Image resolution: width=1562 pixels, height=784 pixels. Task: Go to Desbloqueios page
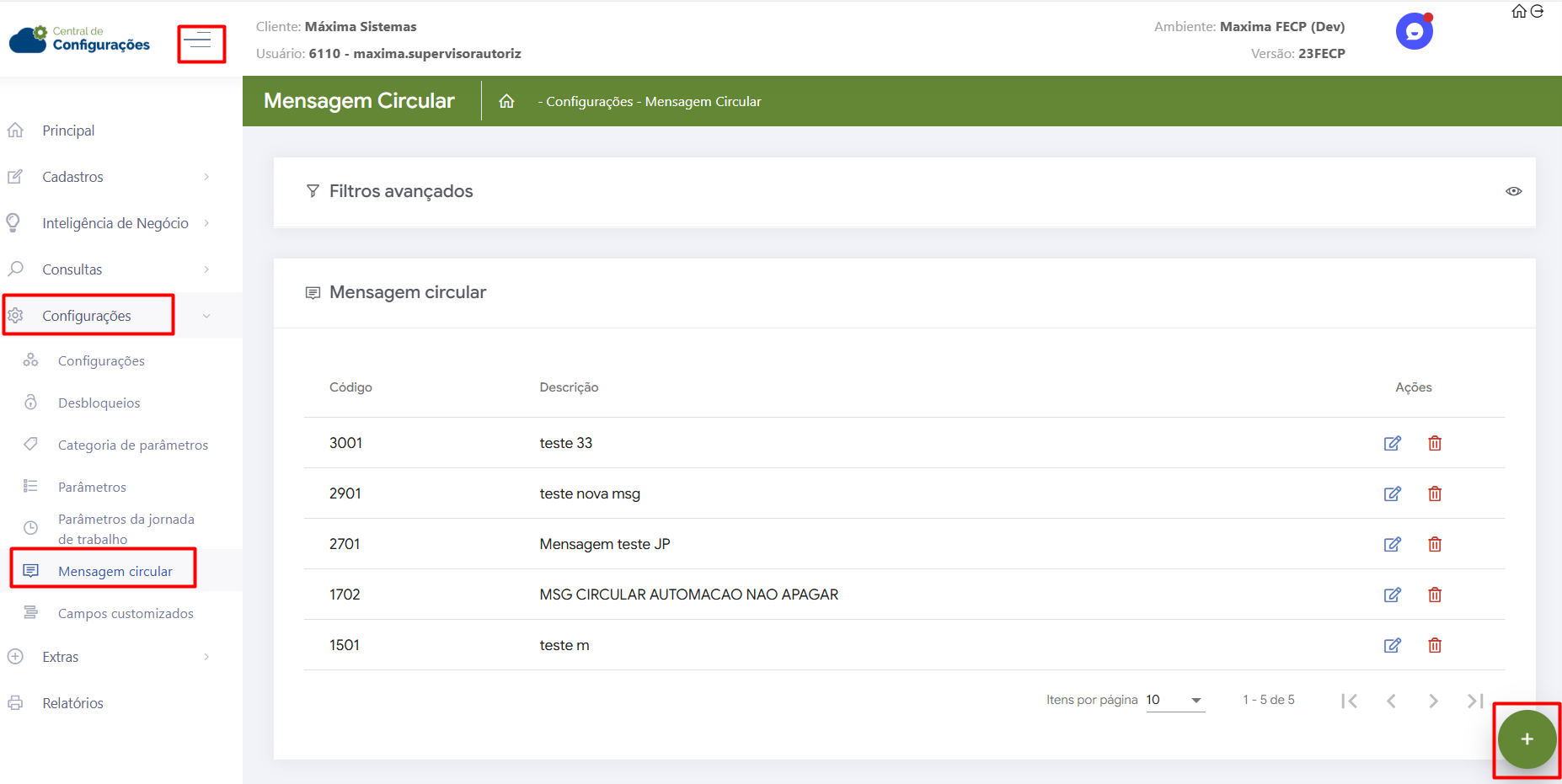(x=99, y=403)
